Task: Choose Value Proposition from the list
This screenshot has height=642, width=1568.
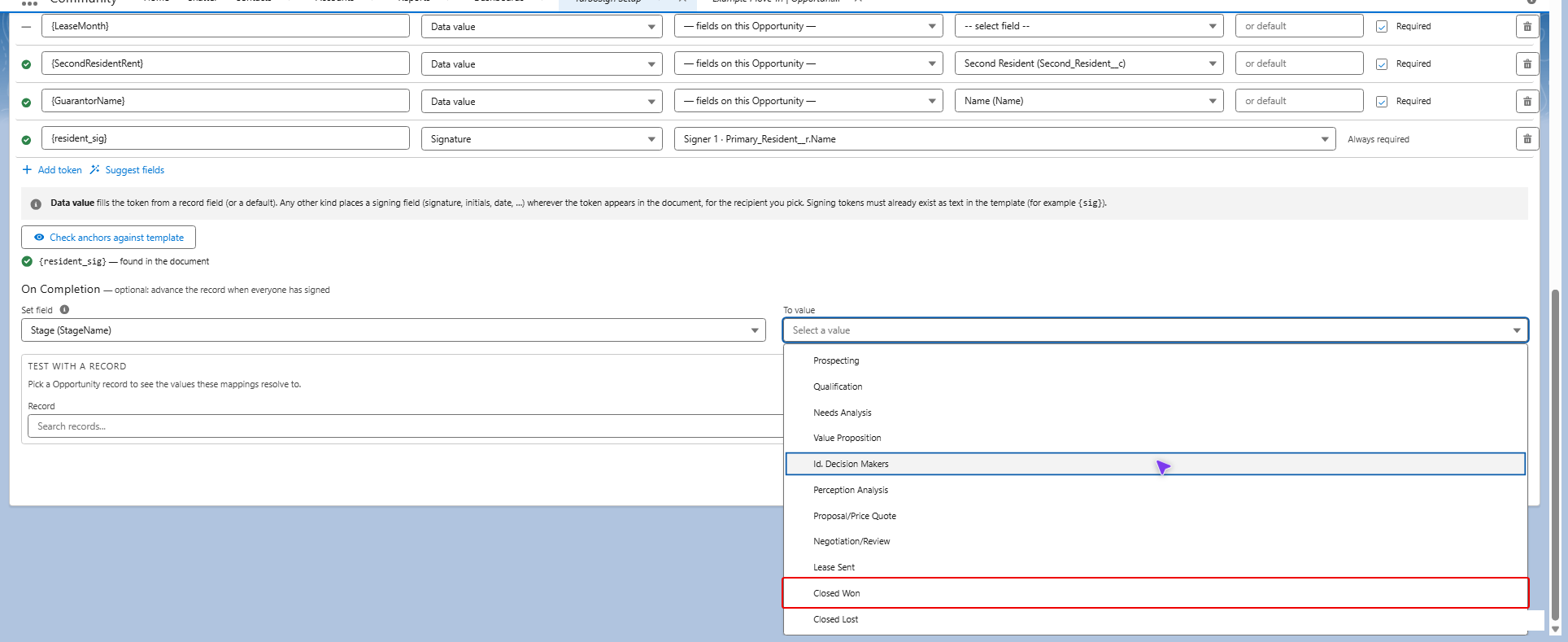Action: click(x=1155, y=438)
